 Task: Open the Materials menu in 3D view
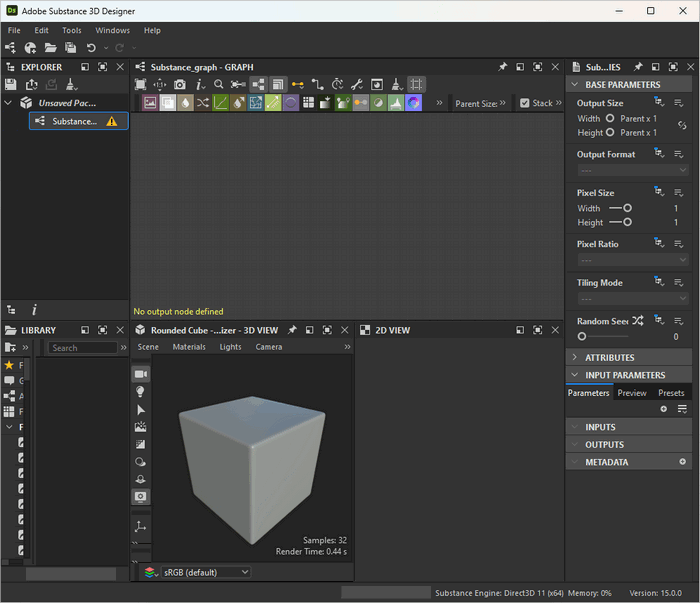pos(189,347)
